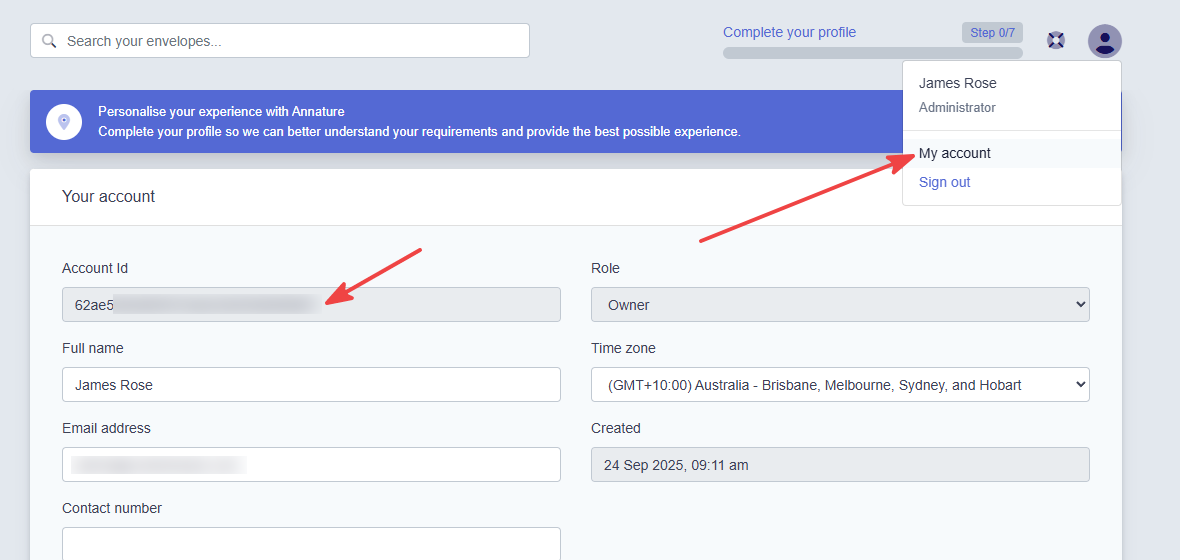Click the Email address field
Screen dimensions: 1180x560
311,464
